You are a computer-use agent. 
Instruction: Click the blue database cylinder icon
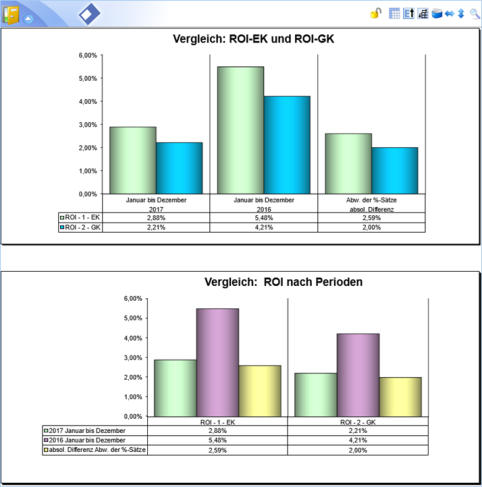437,14
